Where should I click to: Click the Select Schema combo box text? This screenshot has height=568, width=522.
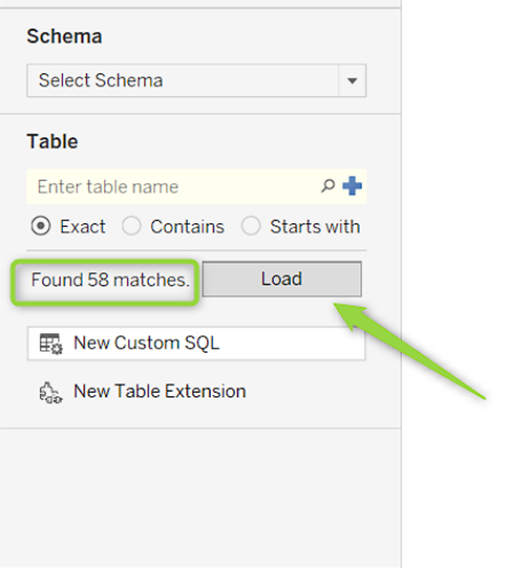101,80
